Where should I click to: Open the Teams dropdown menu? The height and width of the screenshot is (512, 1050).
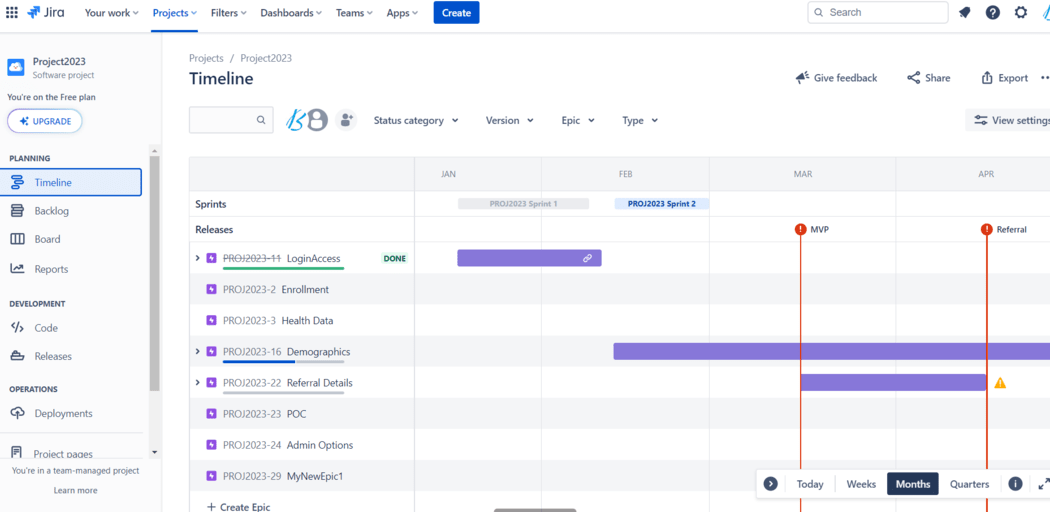[355, 13]
